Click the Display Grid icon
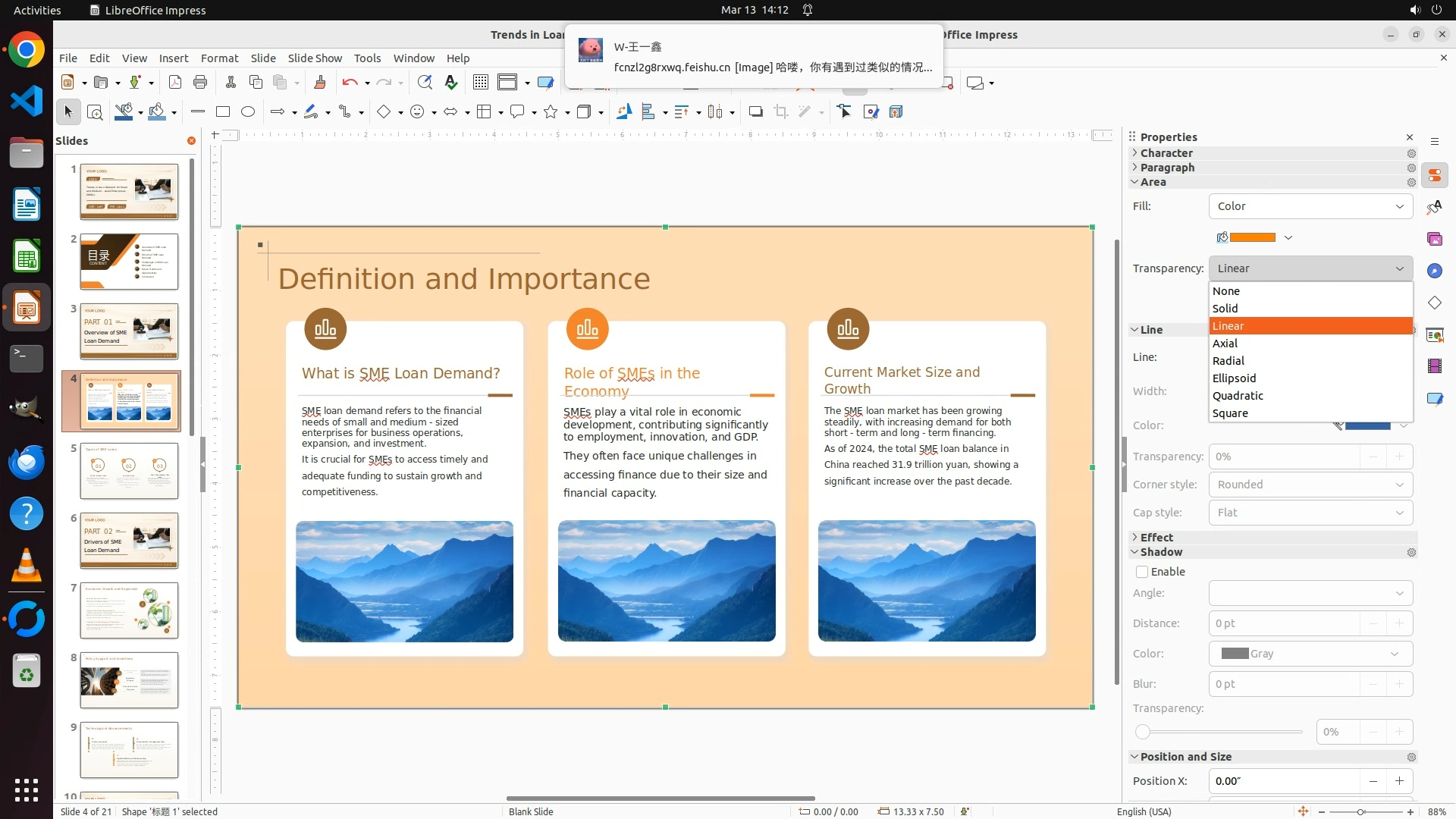 pyautogui.click(x=480, y=83)
